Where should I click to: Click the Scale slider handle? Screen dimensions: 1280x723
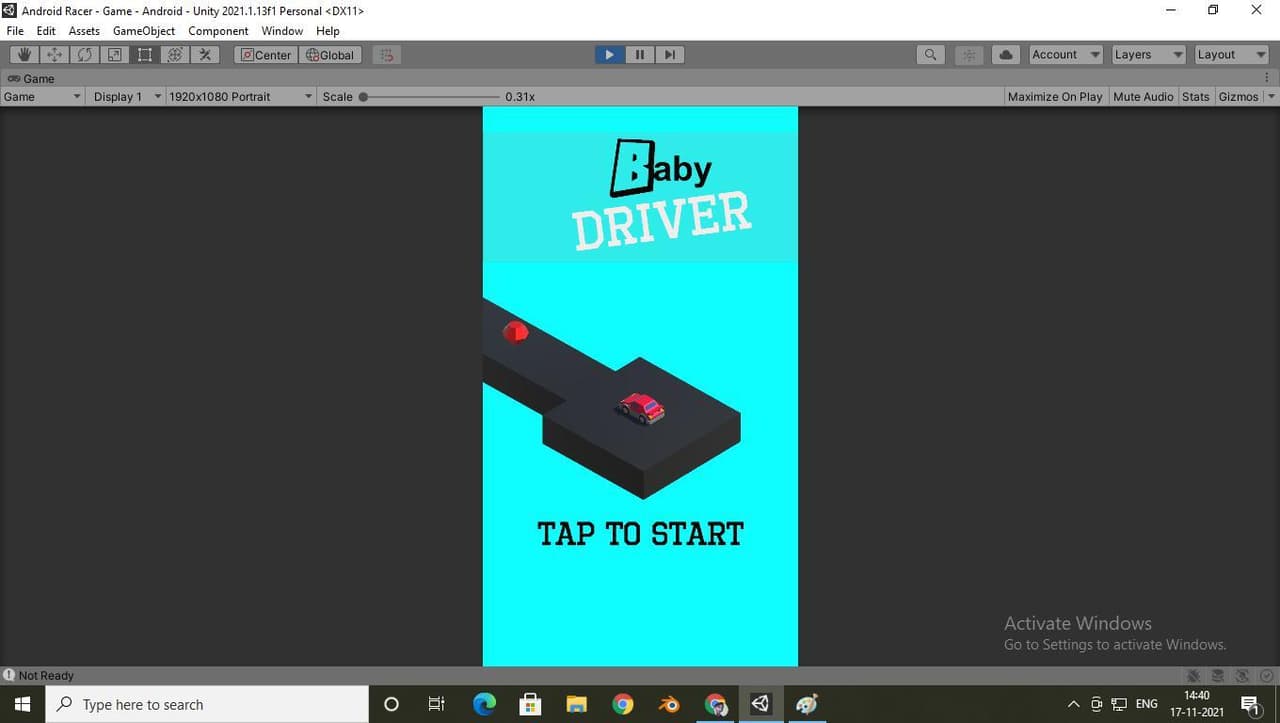pyautogui.click(x=363, y=97)
